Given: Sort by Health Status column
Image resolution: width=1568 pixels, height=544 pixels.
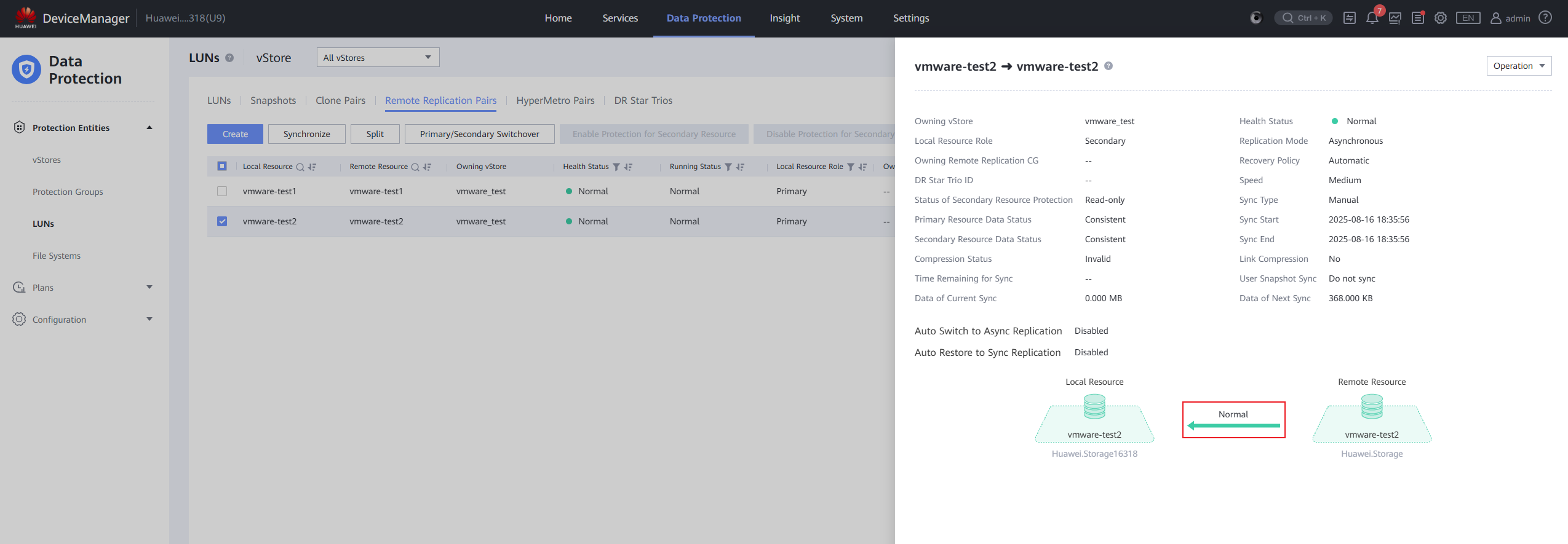Looking at the screenshot, I should point(628,167).
